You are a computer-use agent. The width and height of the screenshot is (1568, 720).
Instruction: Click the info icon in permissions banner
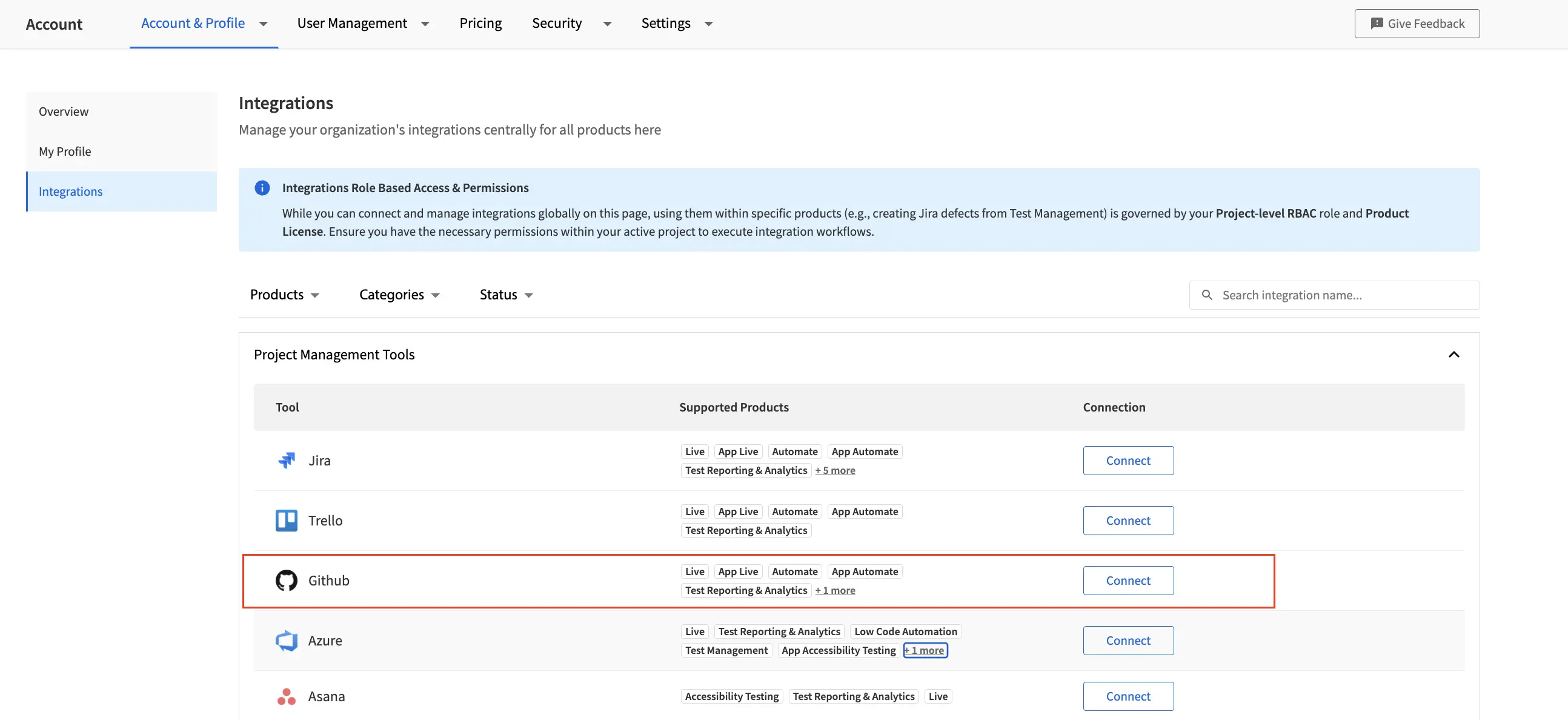pos(262,188)
